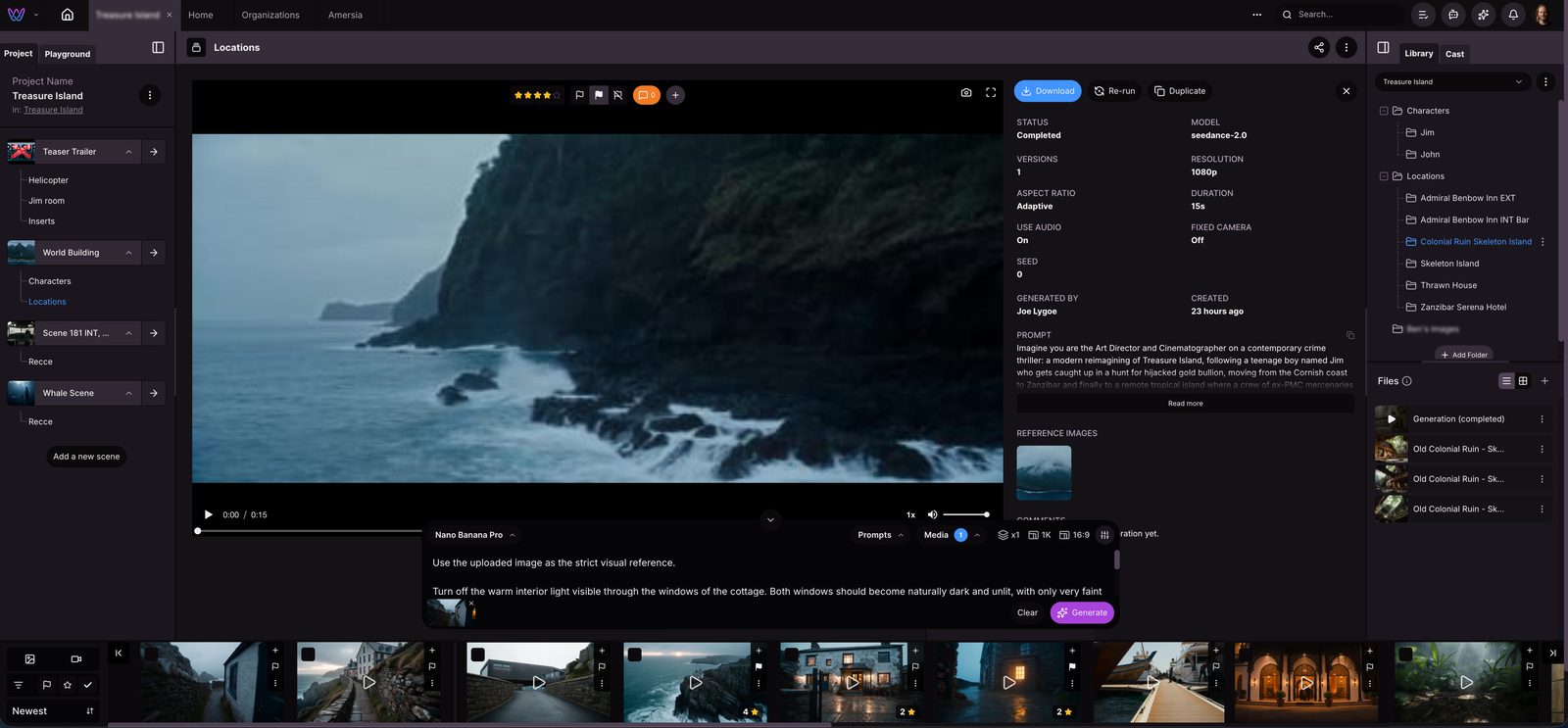Mute the video audio speaker
The height and width of the screenshot is (728, 1568).
click(932, 514)
